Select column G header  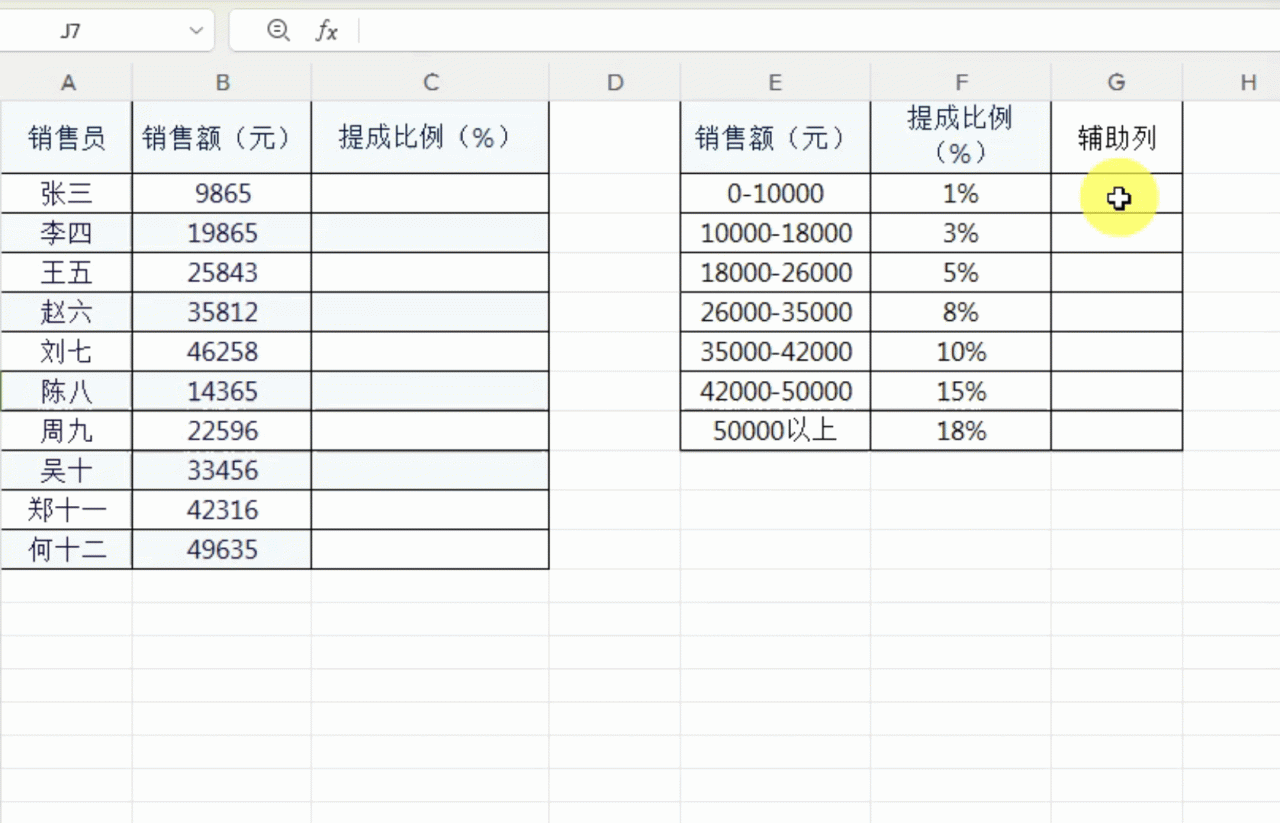pos(1117,82)
